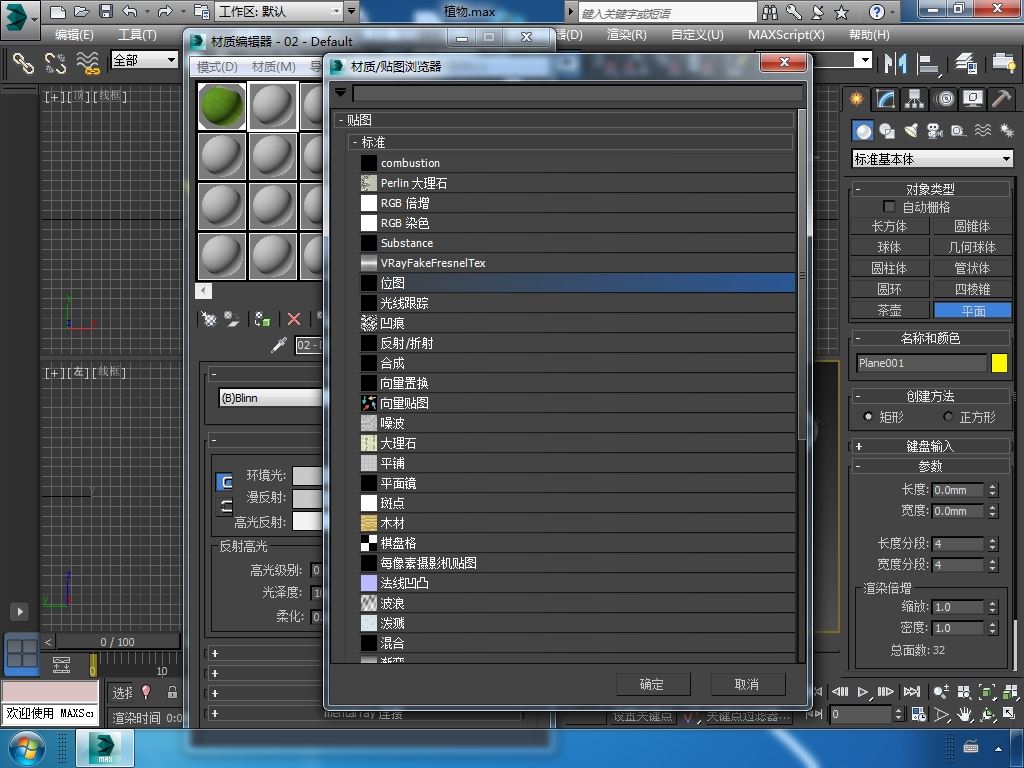Select the 正方形 radio button
The width and height of the screenshot is (1024, 768).
[948, 416]
